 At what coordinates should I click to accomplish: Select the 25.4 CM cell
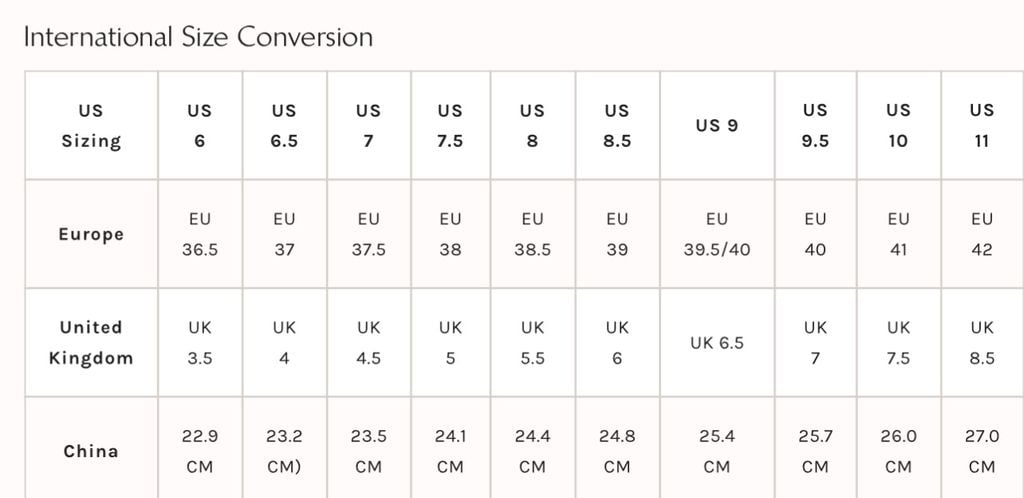[717, 451]
